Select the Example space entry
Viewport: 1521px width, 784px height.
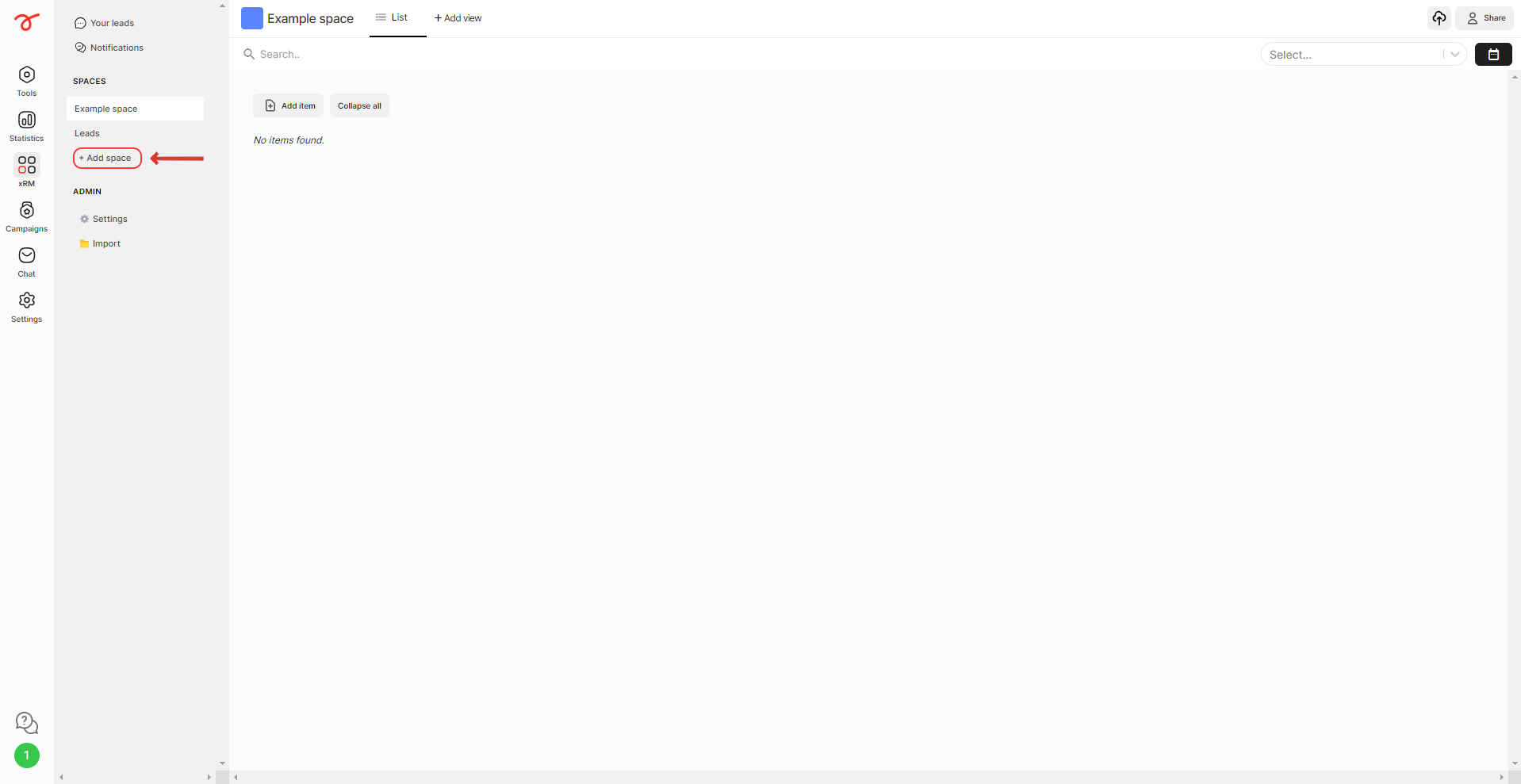[x=135, y=109]
